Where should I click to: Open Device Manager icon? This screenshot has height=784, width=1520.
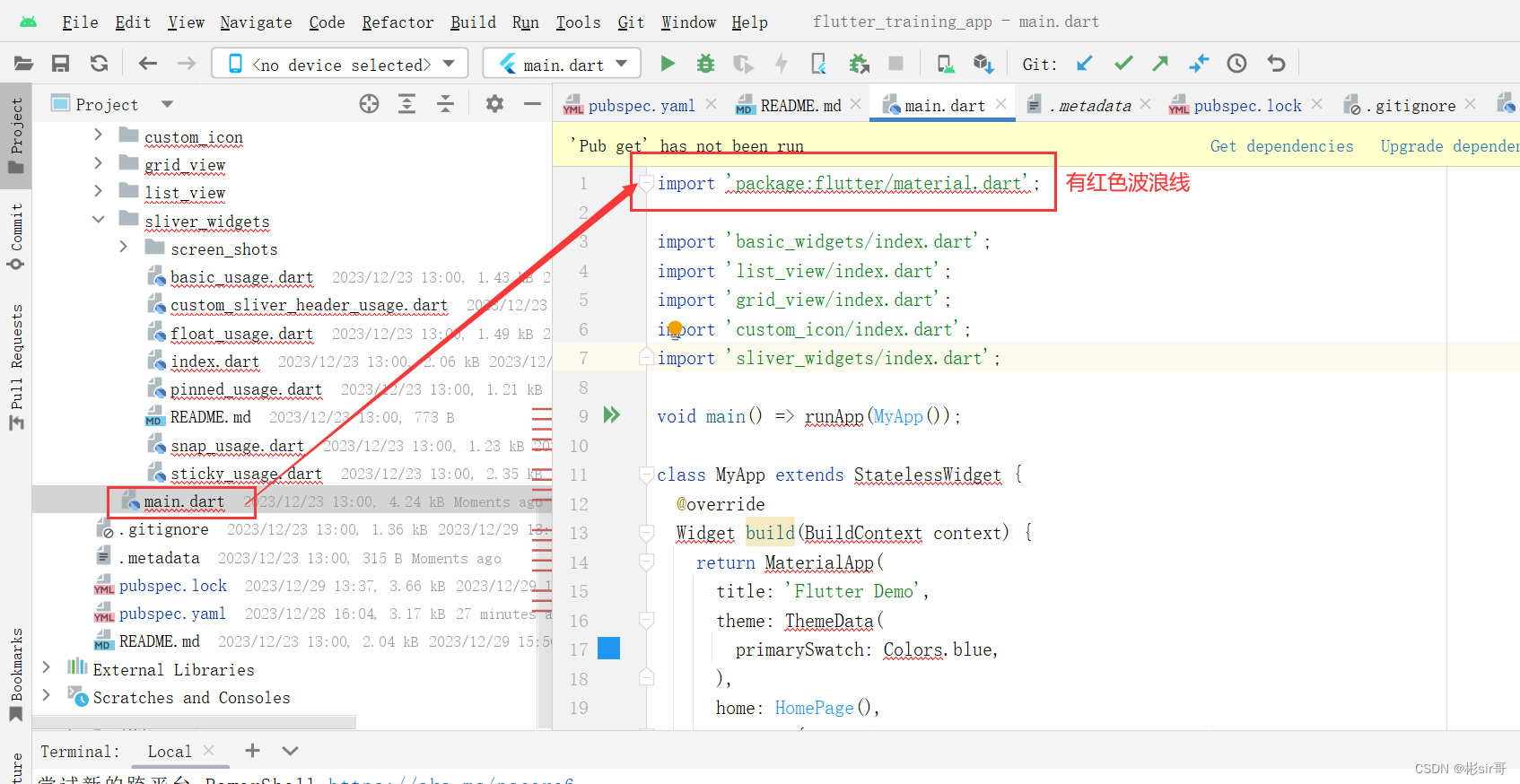(x=945, y=64)
